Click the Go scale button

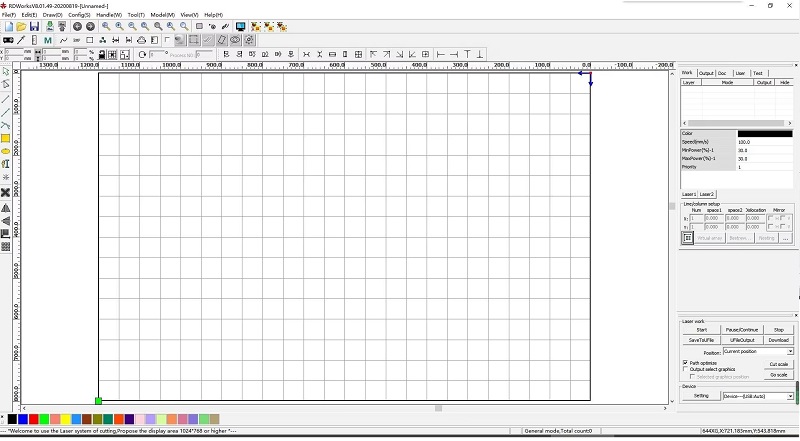click(779, 375)
